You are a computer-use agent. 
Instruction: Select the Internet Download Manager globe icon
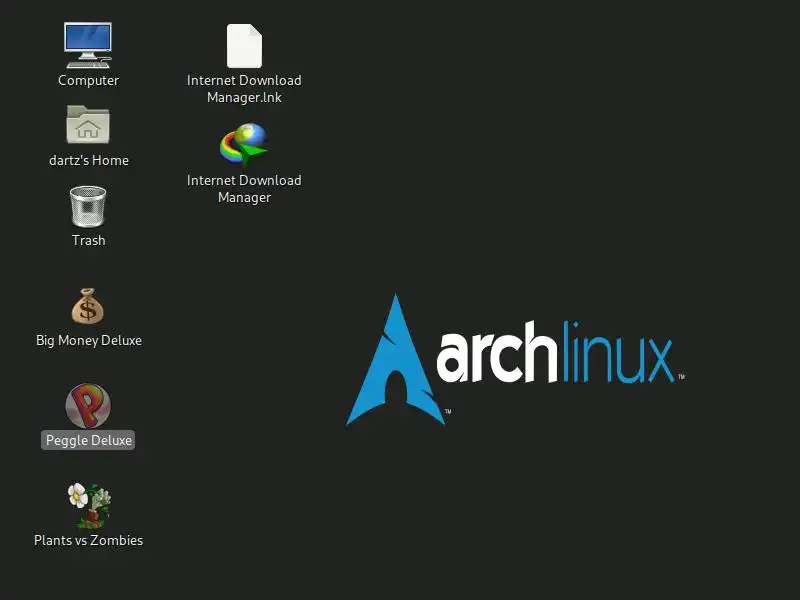[244, 144]
